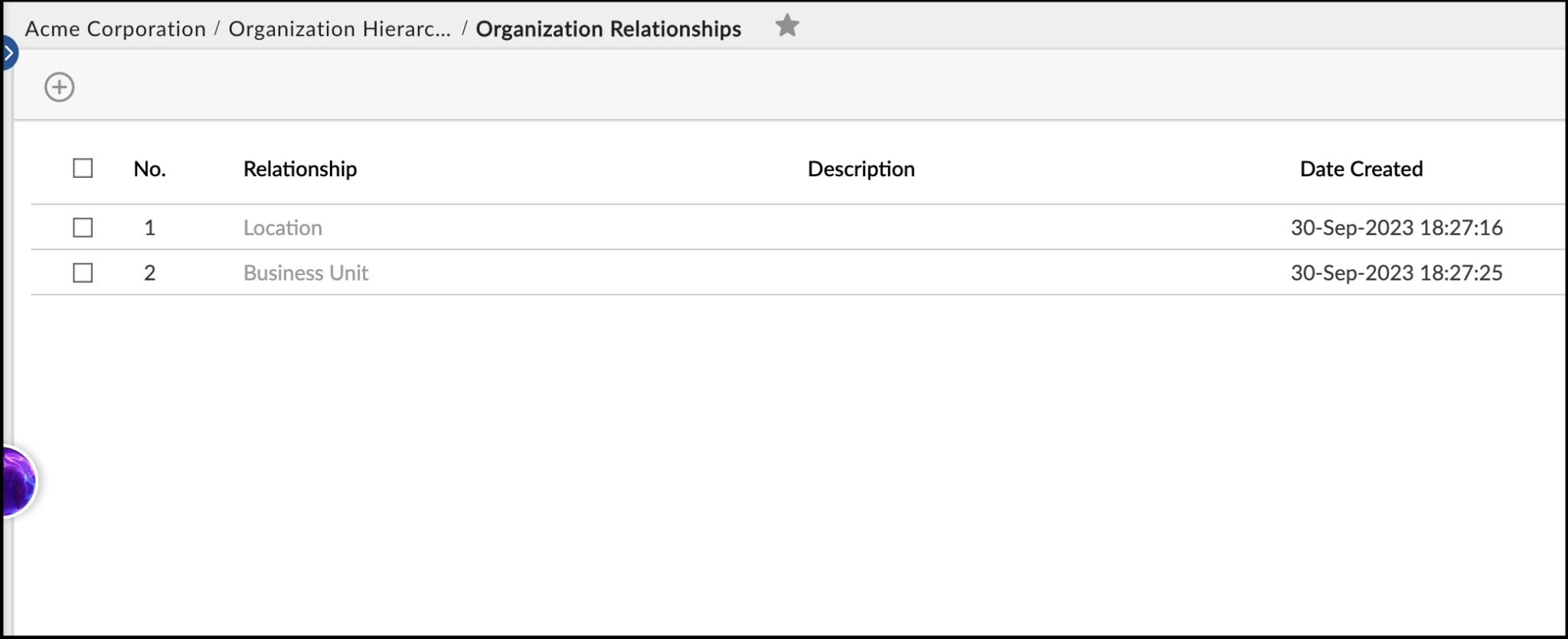Sort by the Relationship column header
The image size is (1568, 639).
pos(299,169)
